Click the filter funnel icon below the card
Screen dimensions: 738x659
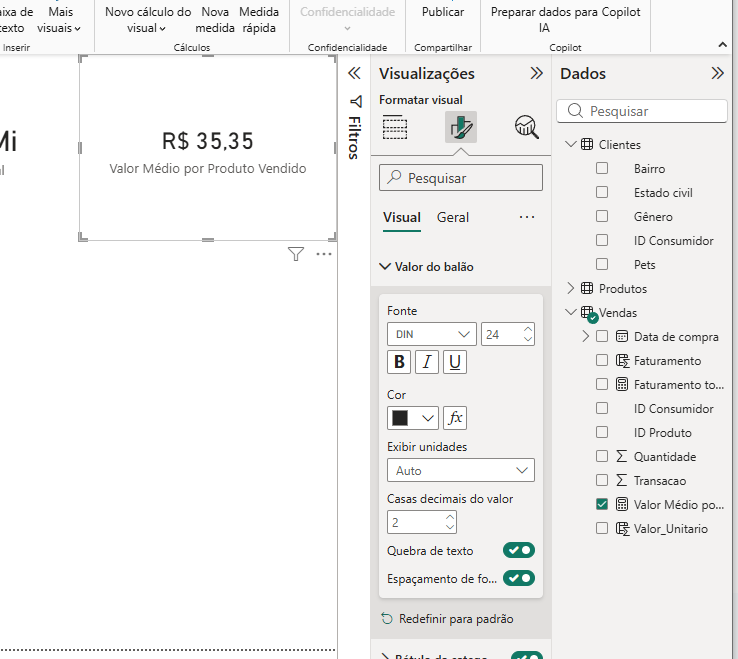pyautogui.click(x=296, y=255)
